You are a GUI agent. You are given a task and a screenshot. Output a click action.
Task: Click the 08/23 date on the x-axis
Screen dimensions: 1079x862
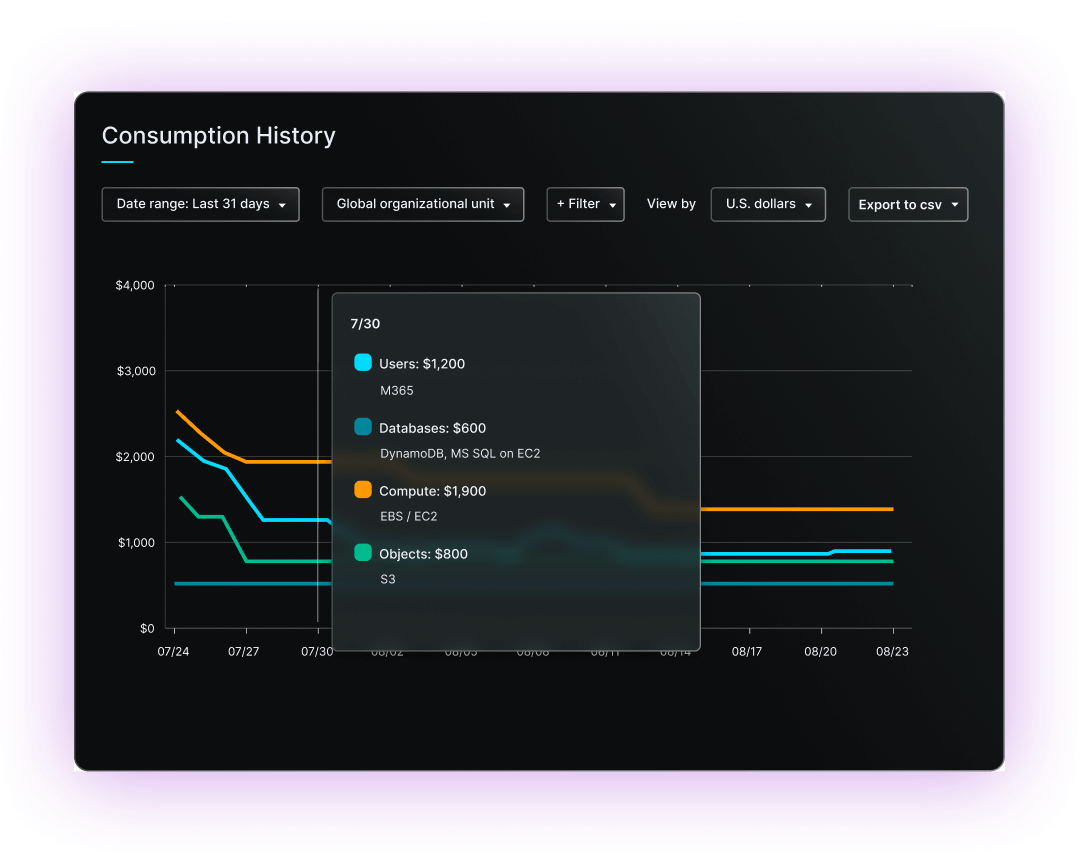point(892,651)
